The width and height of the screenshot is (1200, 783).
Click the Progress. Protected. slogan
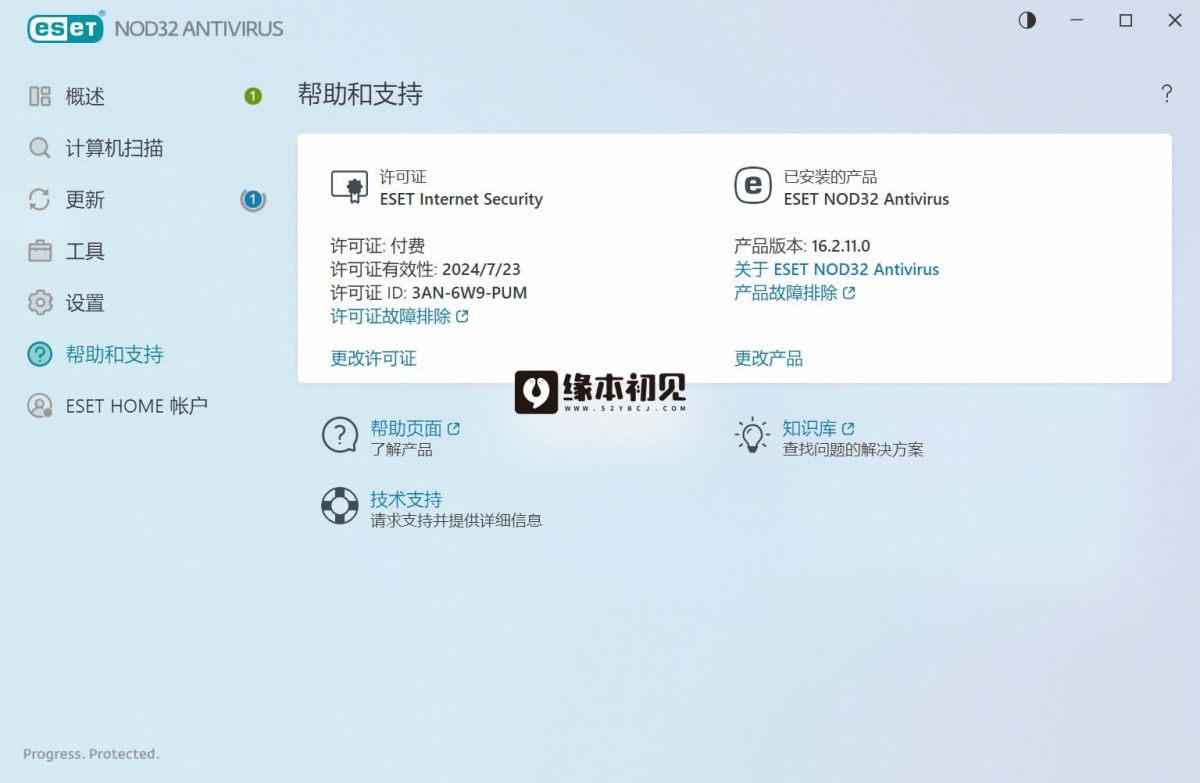pyautogui.click(x=91, y=754)
